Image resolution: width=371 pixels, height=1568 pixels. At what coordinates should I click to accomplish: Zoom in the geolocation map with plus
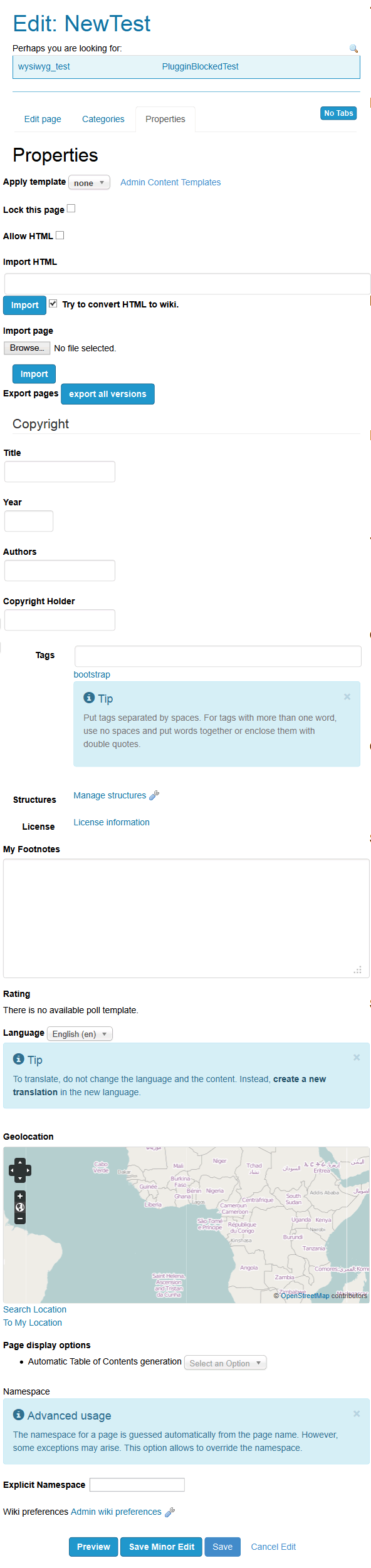point(20,1196)
